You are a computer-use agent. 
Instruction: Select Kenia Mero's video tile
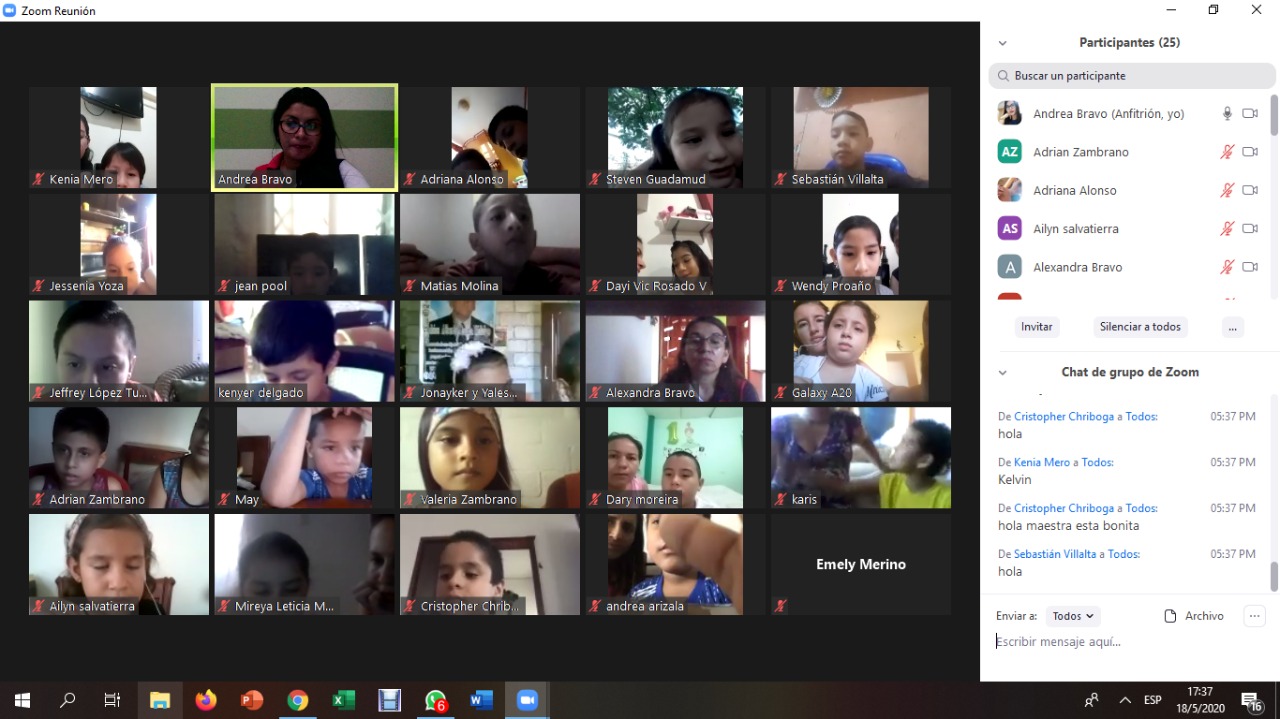(x=119, y=138)
